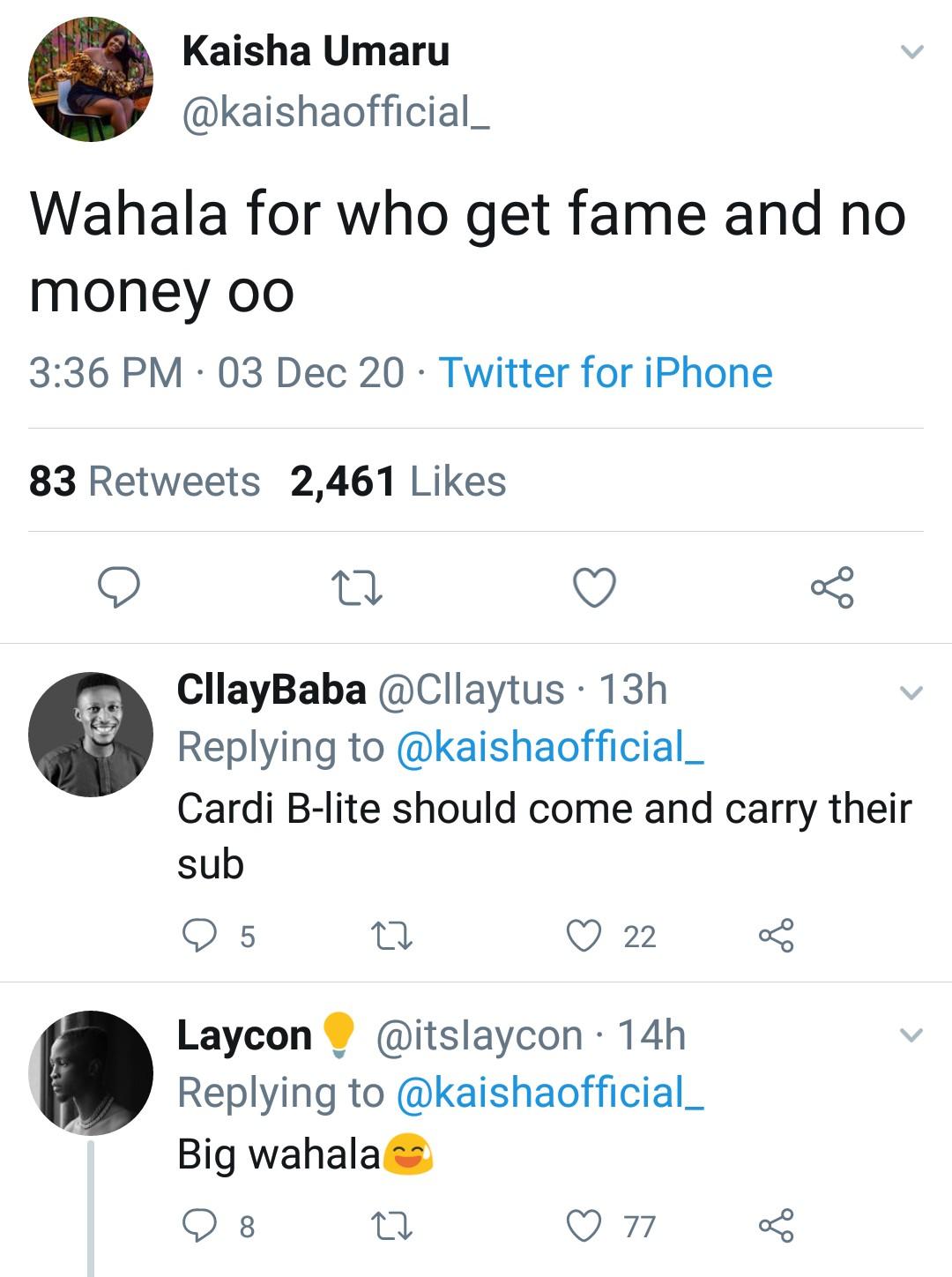Image resolution: width=952 pixels, height=1277 pixels.
Task: Retweet Laycon's reply
Action: click(391, 1226)
